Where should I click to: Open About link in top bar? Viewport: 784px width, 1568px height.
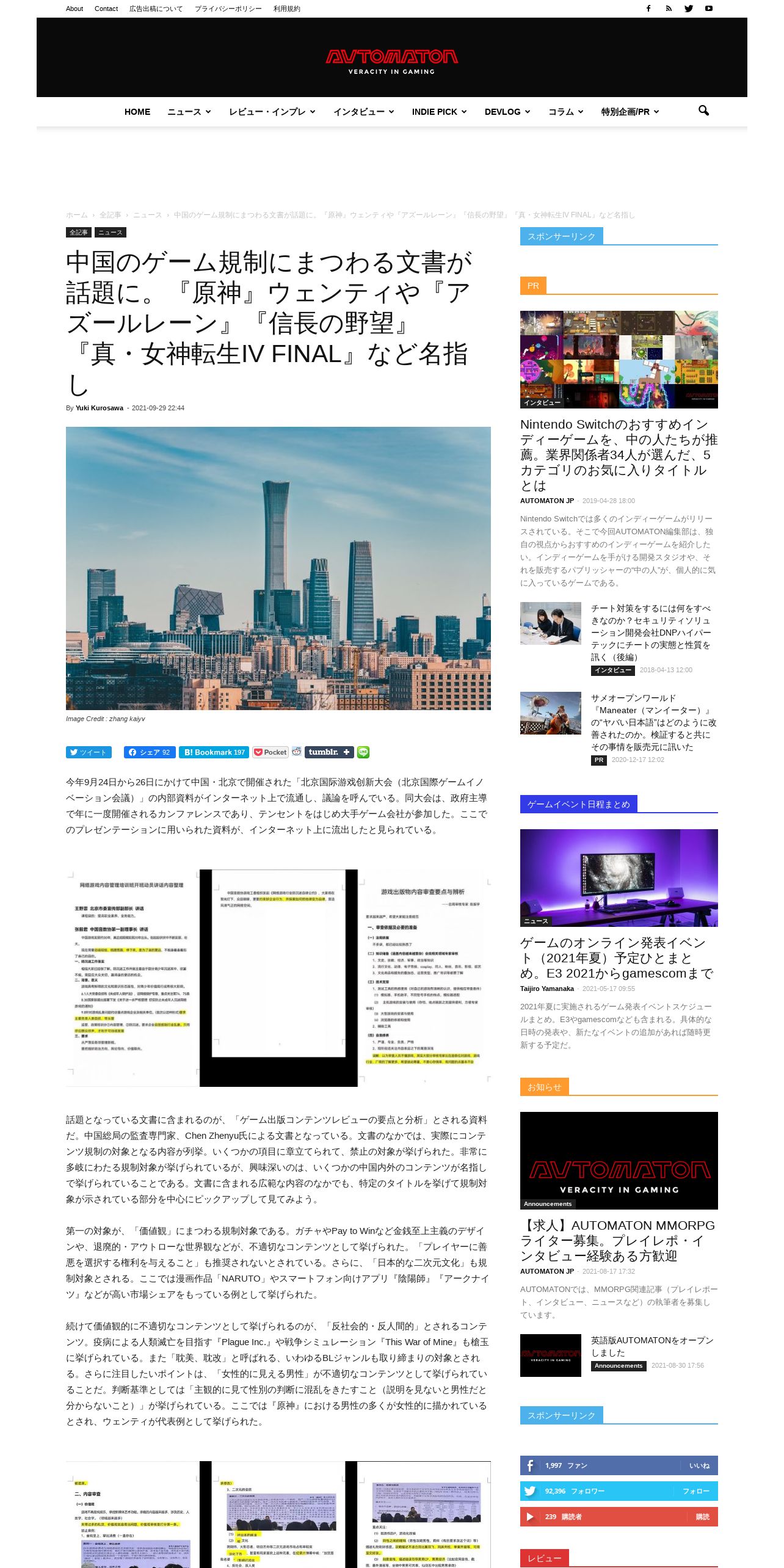coord(74,9)
